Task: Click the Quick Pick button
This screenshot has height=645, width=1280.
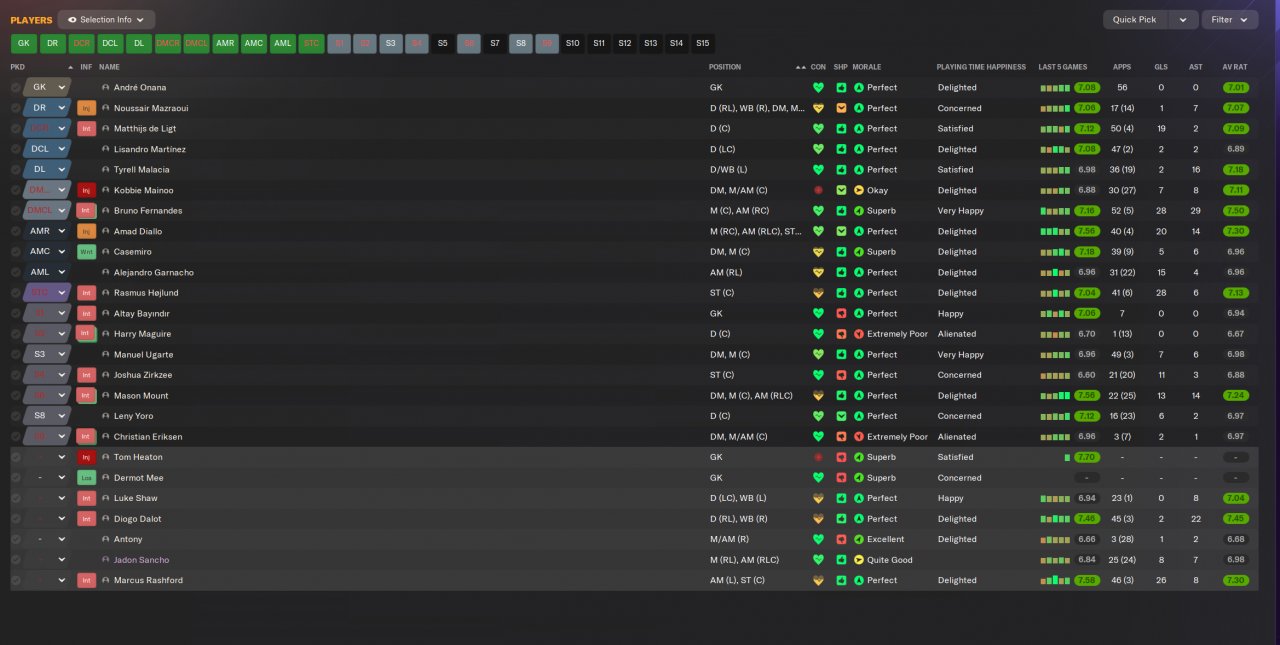Action: click(x=1134, y=19)
